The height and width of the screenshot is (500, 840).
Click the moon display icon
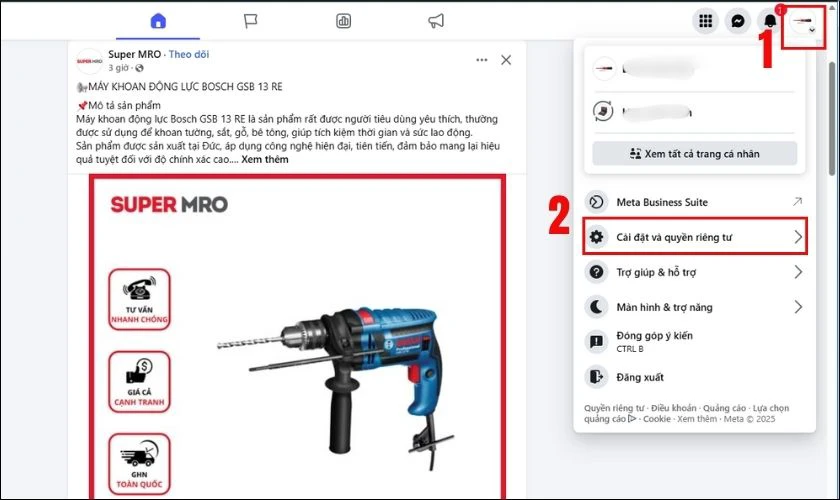point(596,307)
